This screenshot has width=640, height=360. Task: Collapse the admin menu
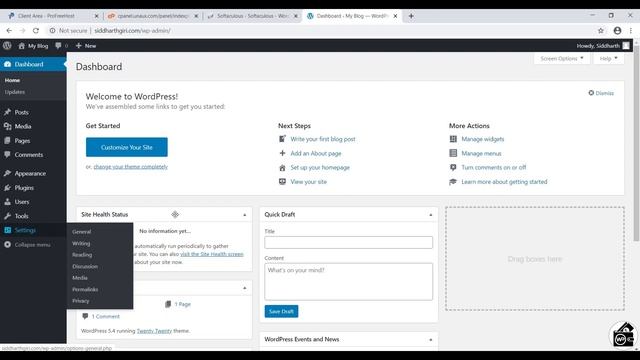(27, 244)
